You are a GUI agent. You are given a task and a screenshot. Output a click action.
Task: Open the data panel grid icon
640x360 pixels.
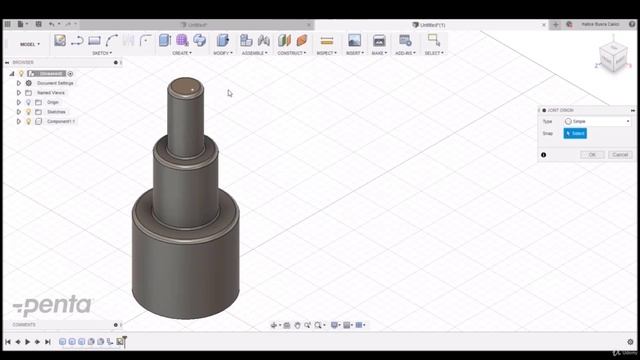[x=8, y=24]
